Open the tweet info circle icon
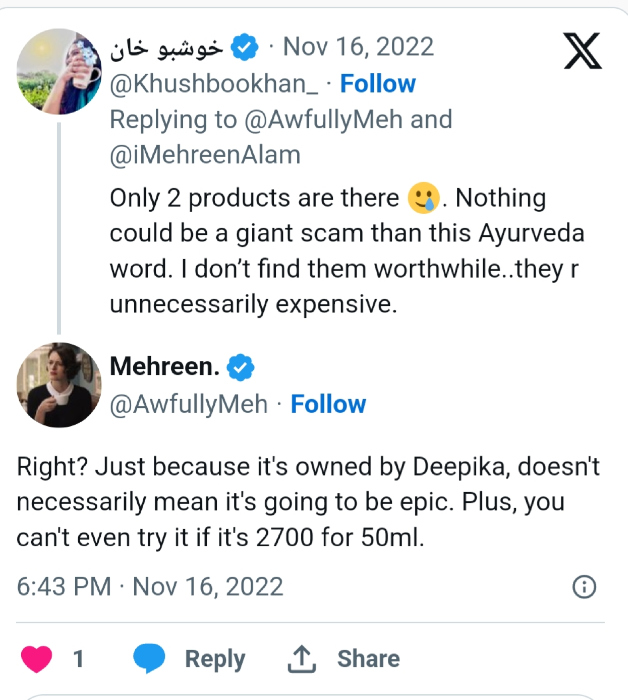Image resolution: width=628 pixels, height=700 pixels. [x=584, y=587]
